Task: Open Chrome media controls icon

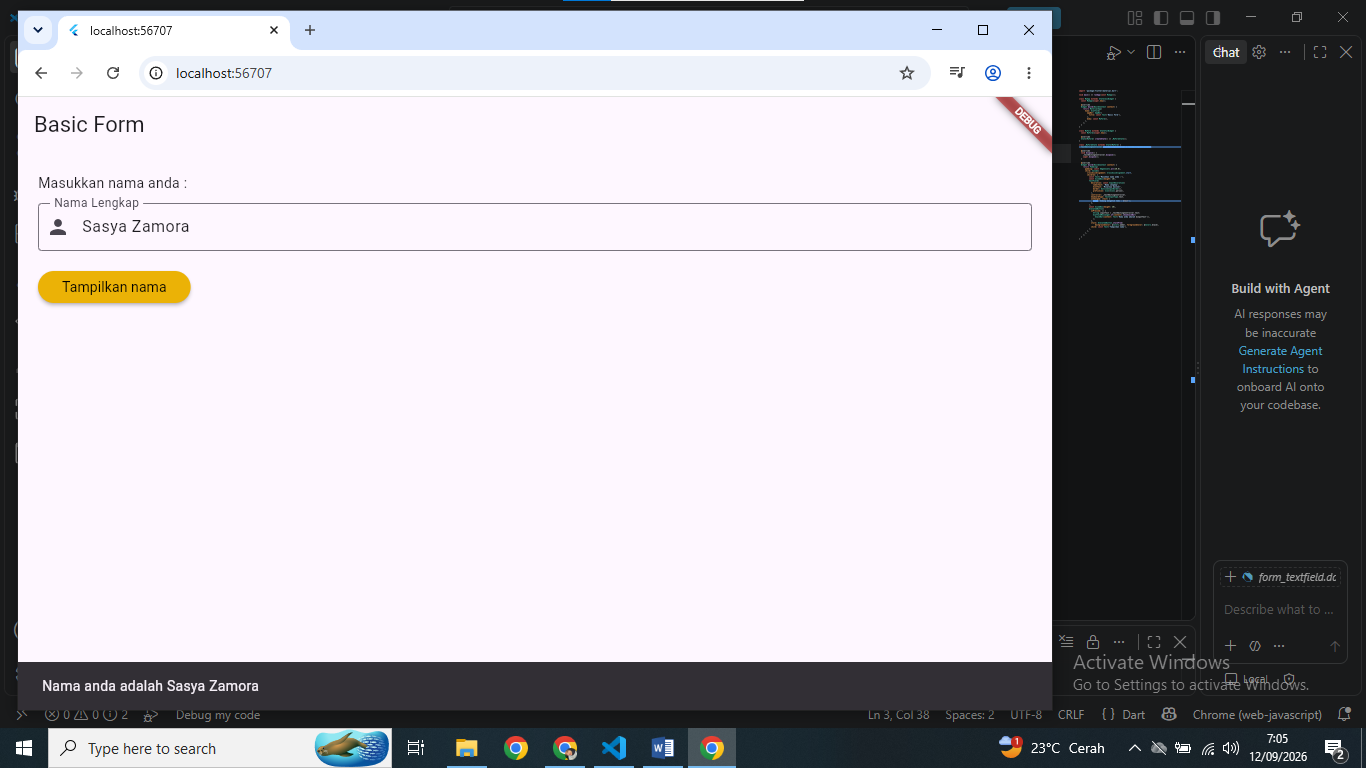Action: point(957,73)
